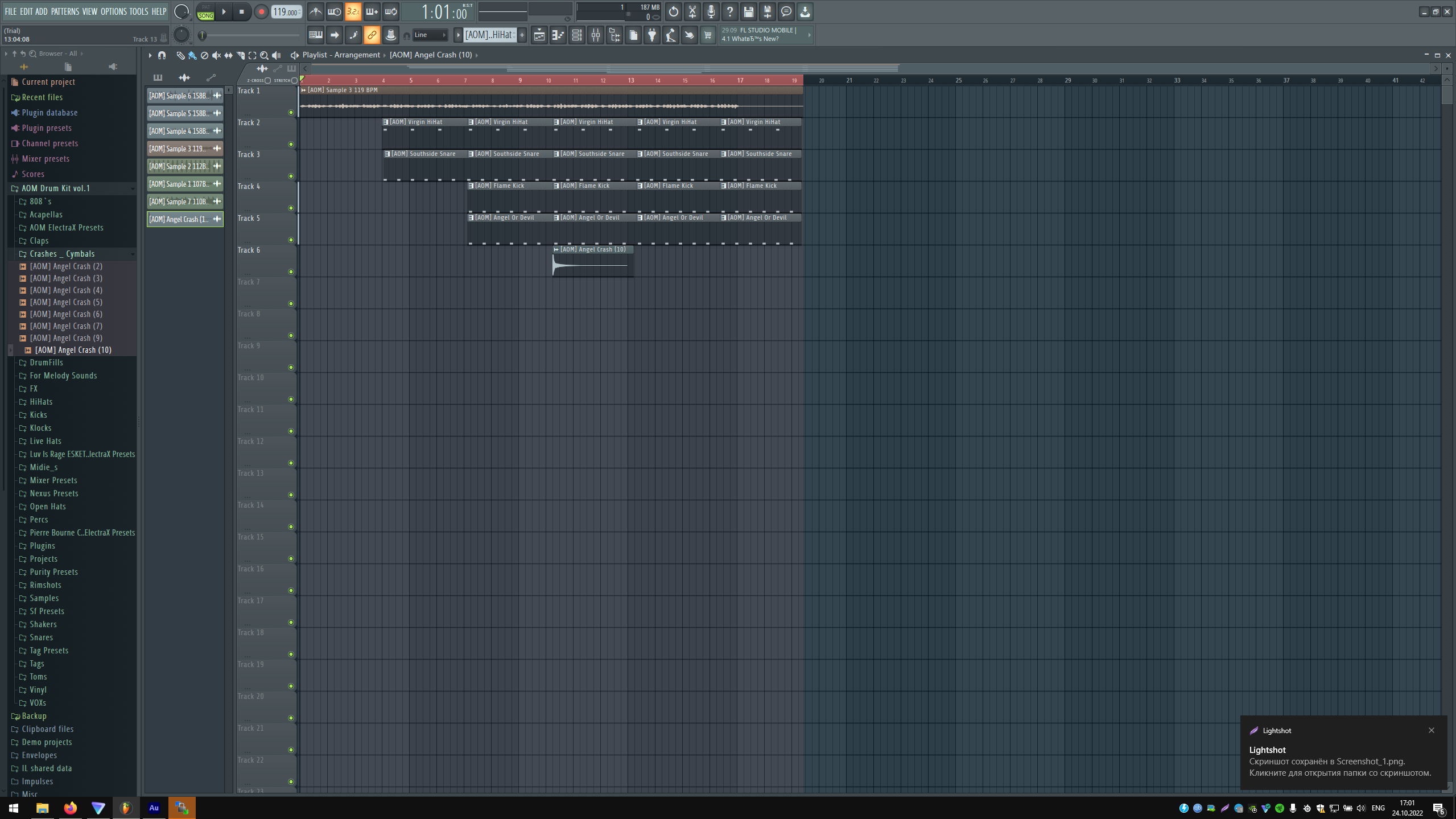The image size is (1456, 819).
Task: Select the playlist Playback tool
Action: coord(277,55)
